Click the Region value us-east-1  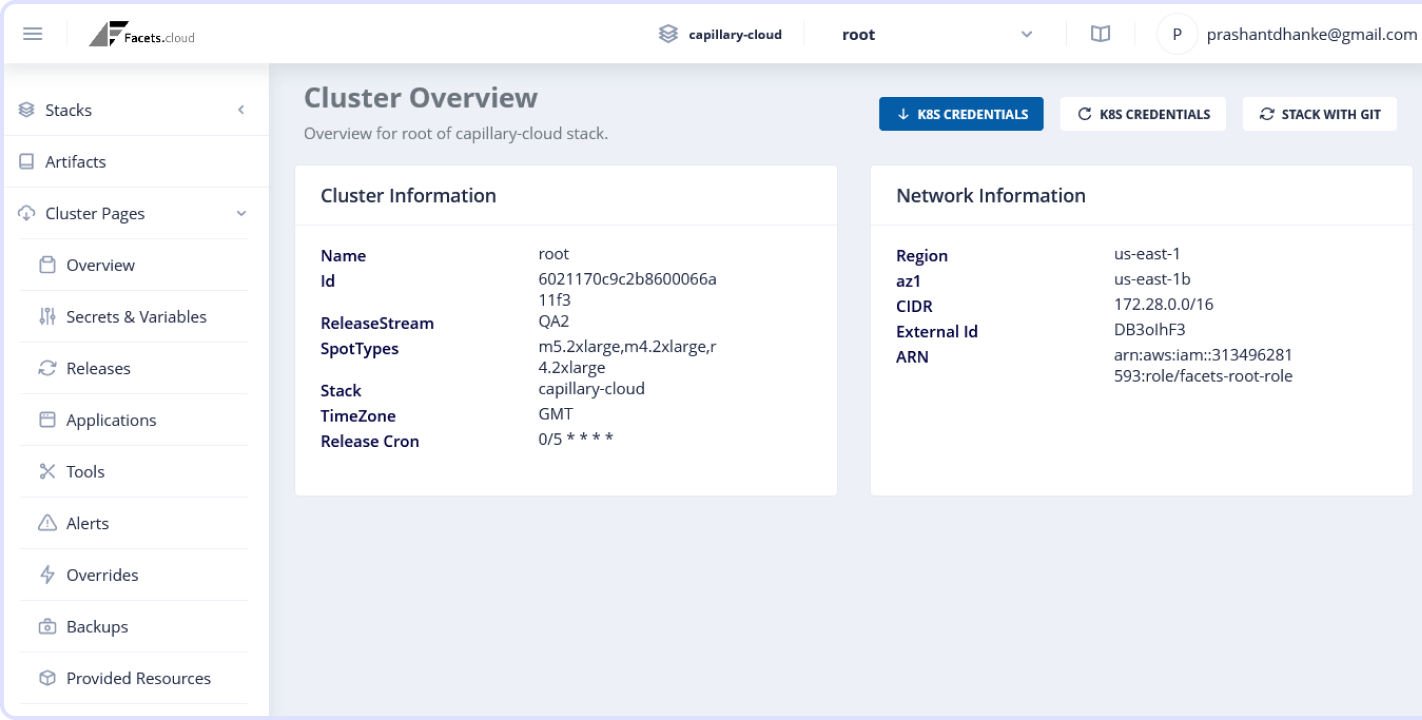point(1148,254)
